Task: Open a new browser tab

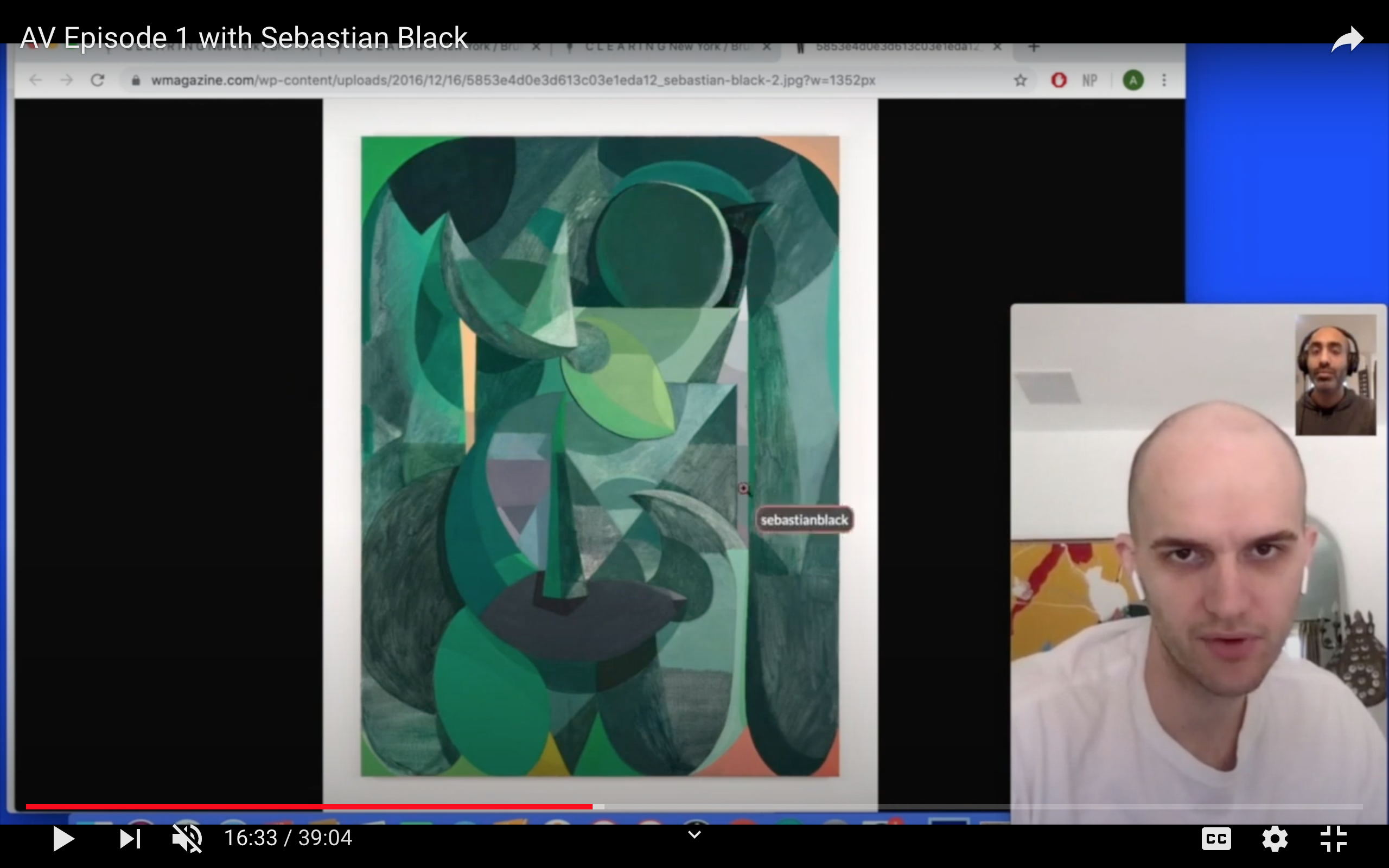Action: (x=1034, y=47)
